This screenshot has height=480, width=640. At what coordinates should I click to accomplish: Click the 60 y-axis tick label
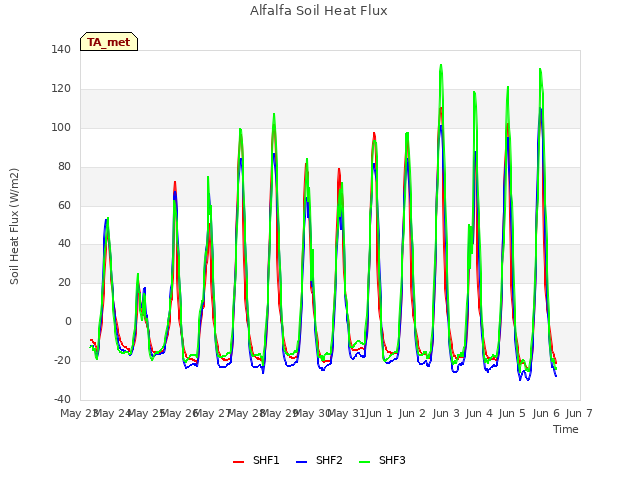[x=64, y=205]
